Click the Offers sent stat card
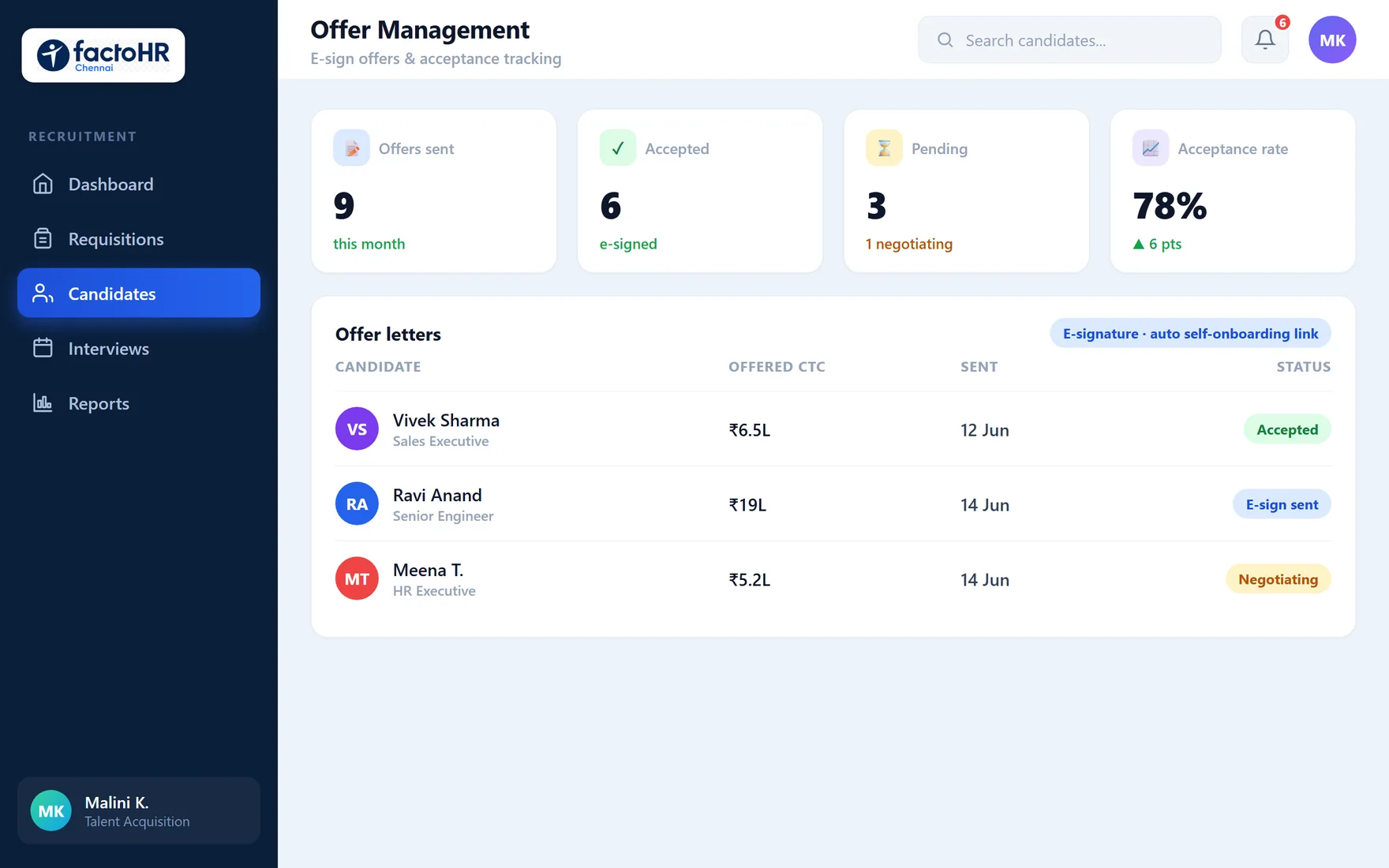The height and width of the screenshot is (868, 1389). click(x=434, y=191)
